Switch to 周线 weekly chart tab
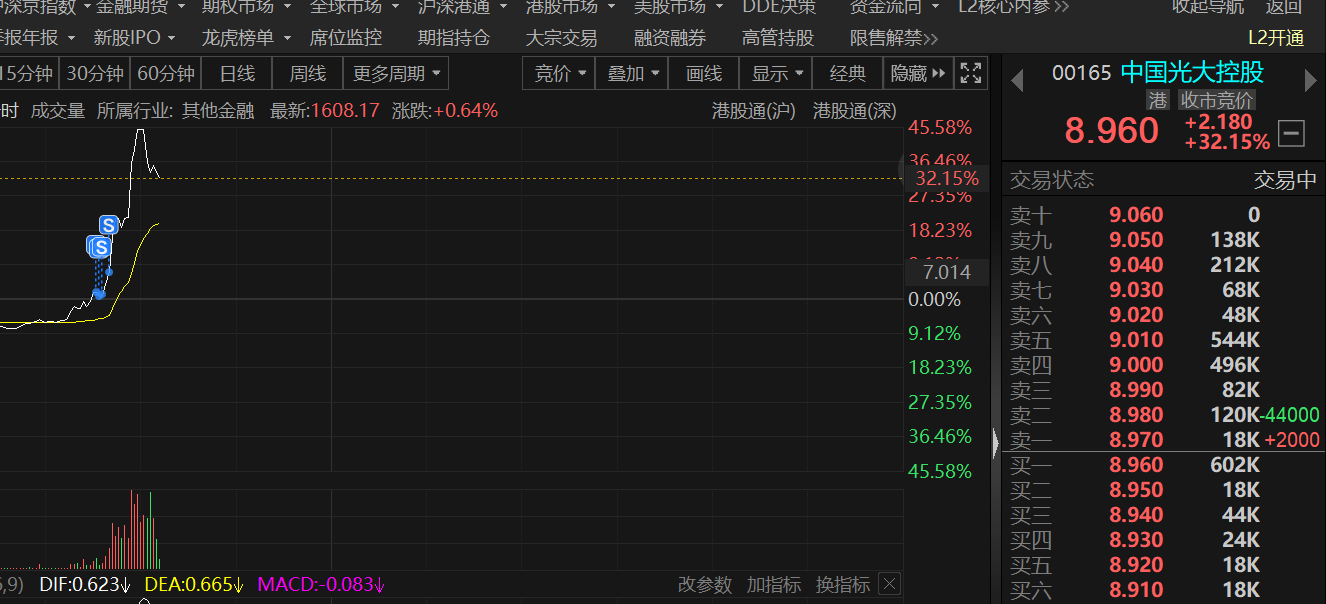 pos(308,73)
